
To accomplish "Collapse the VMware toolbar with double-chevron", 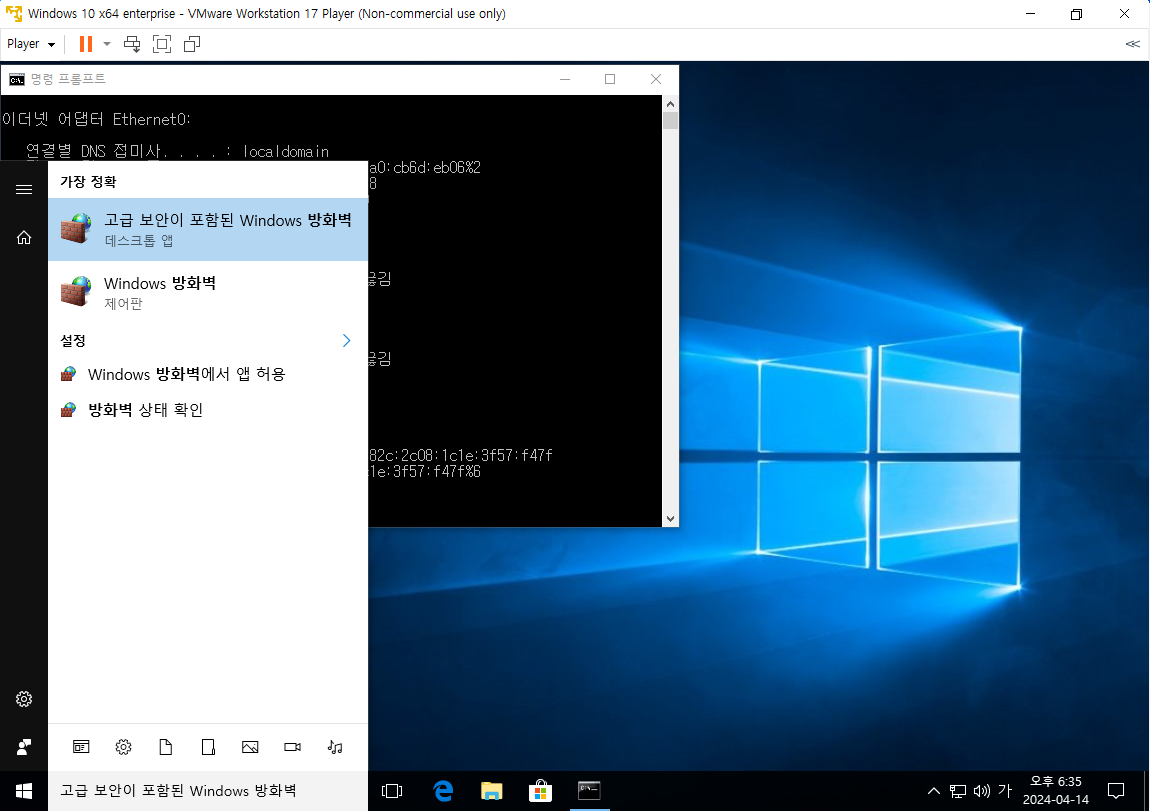I will (x=1132, y=44).
